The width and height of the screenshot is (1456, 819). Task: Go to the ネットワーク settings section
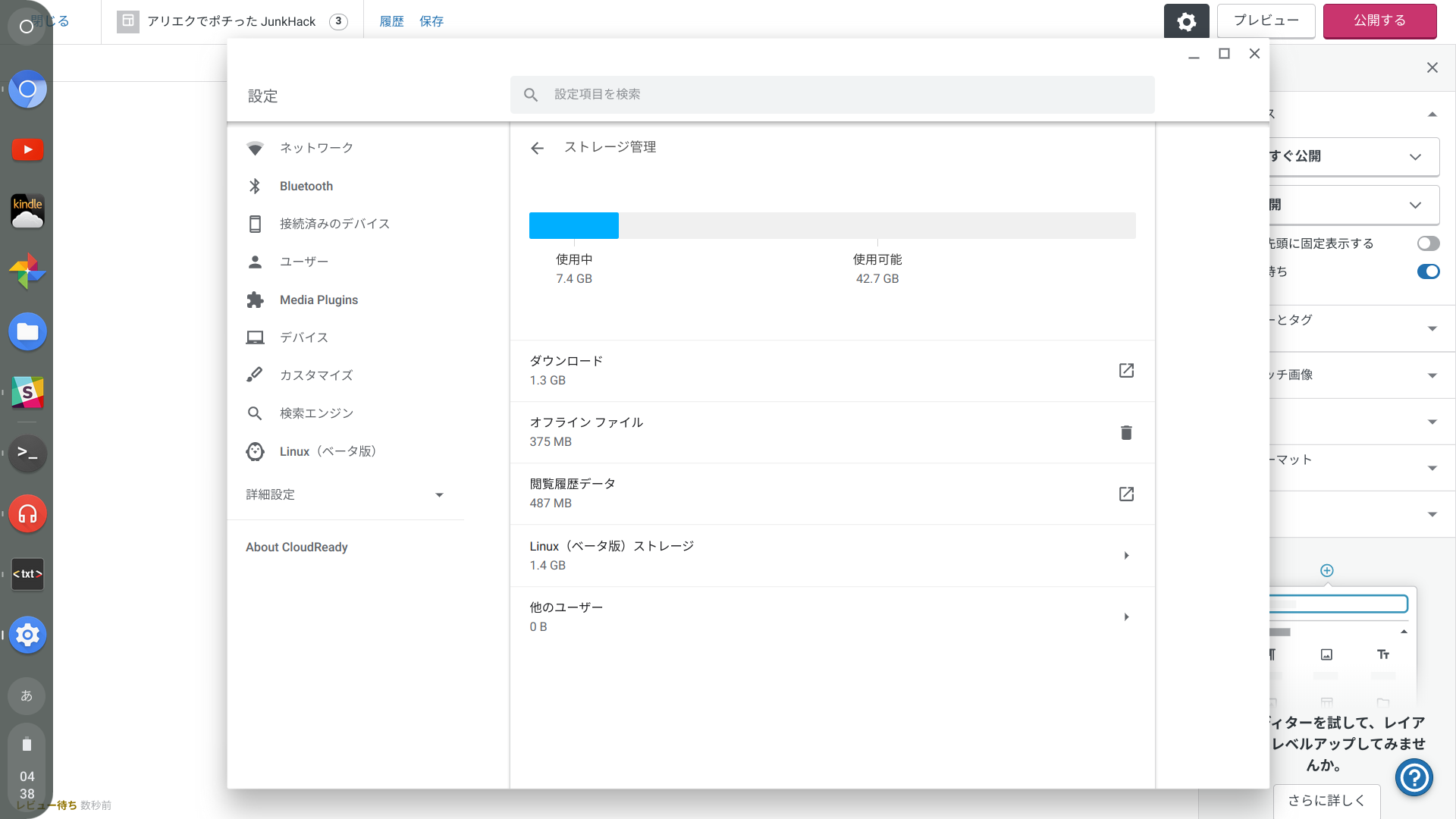coord(315,148)
